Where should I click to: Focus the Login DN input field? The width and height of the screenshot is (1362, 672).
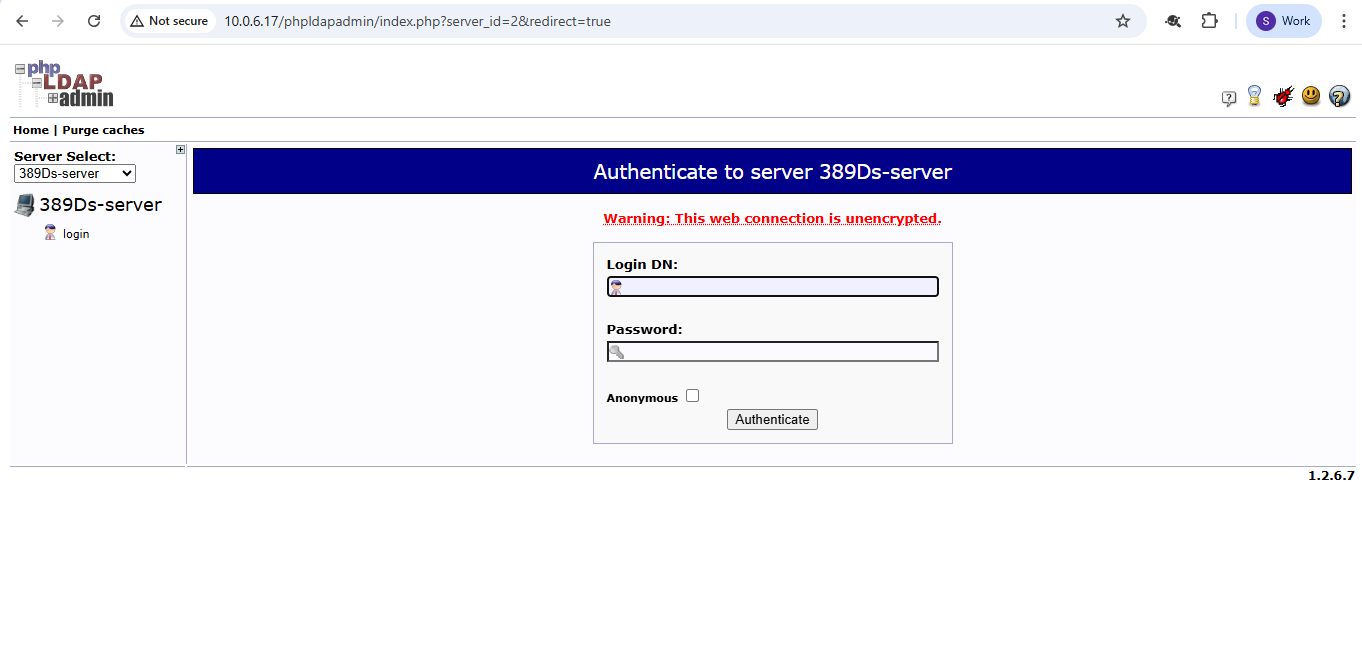[773, 287]
